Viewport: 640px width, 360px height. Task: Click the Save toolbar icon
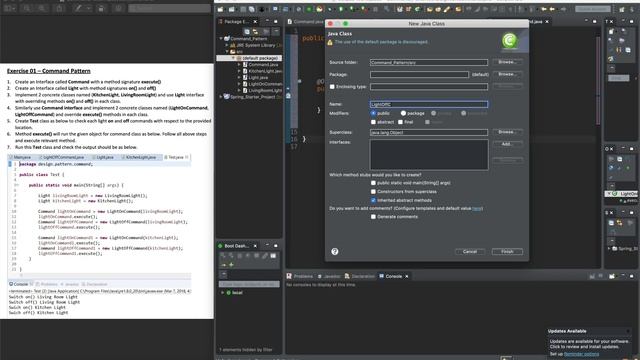tap(243, 9)
